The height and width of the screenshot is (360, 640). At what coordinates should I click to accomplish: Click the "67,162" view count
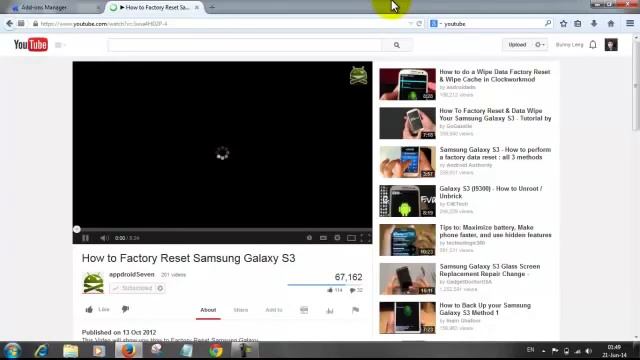[348, 277]
